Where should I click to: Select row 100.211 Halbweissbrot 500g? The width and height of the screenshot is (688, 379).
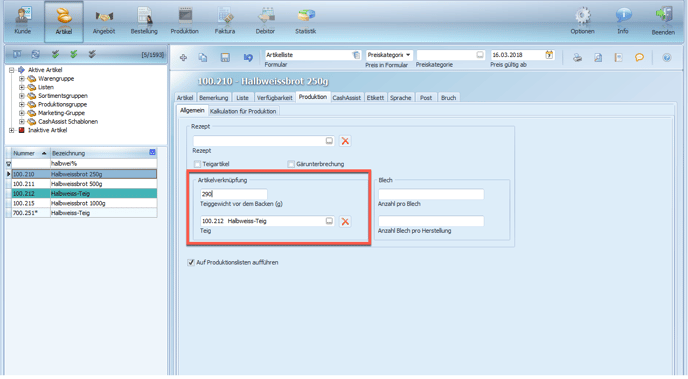coord(84,184)
